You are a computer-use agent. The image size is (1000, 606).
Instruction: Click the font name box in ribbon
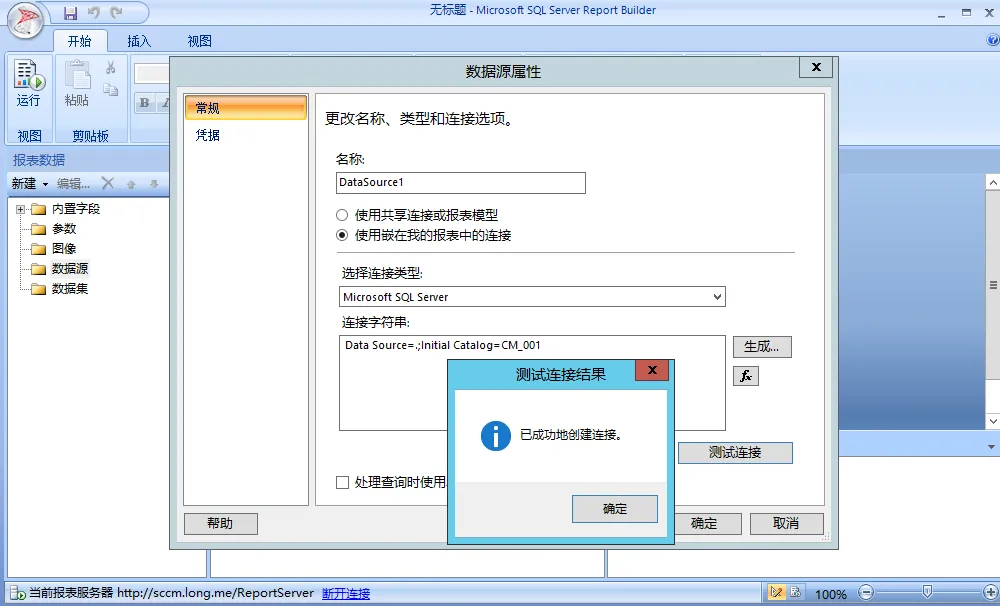(152, 73)
